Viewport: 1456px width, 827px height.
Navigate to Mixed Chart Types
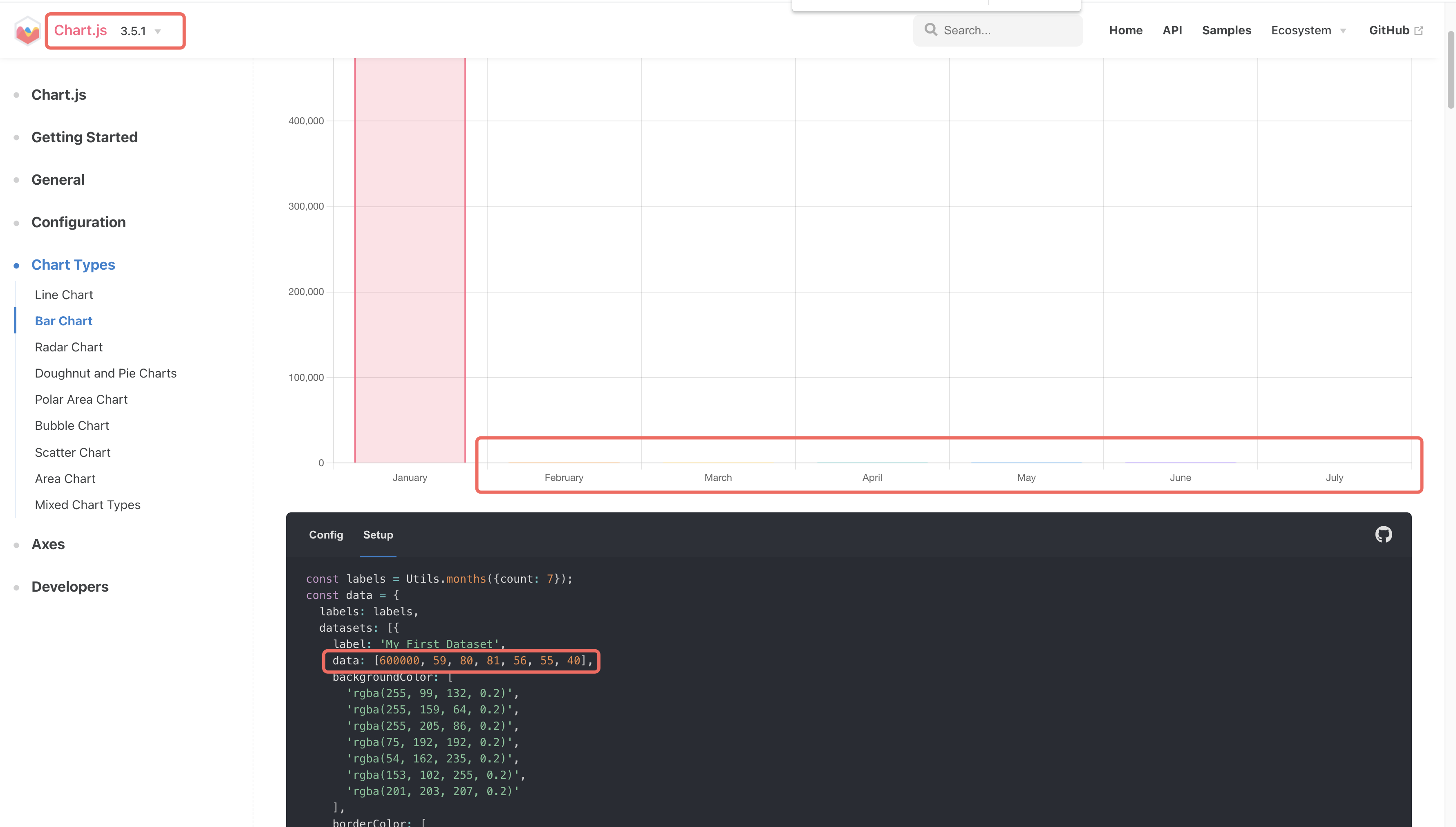[87, 504]
